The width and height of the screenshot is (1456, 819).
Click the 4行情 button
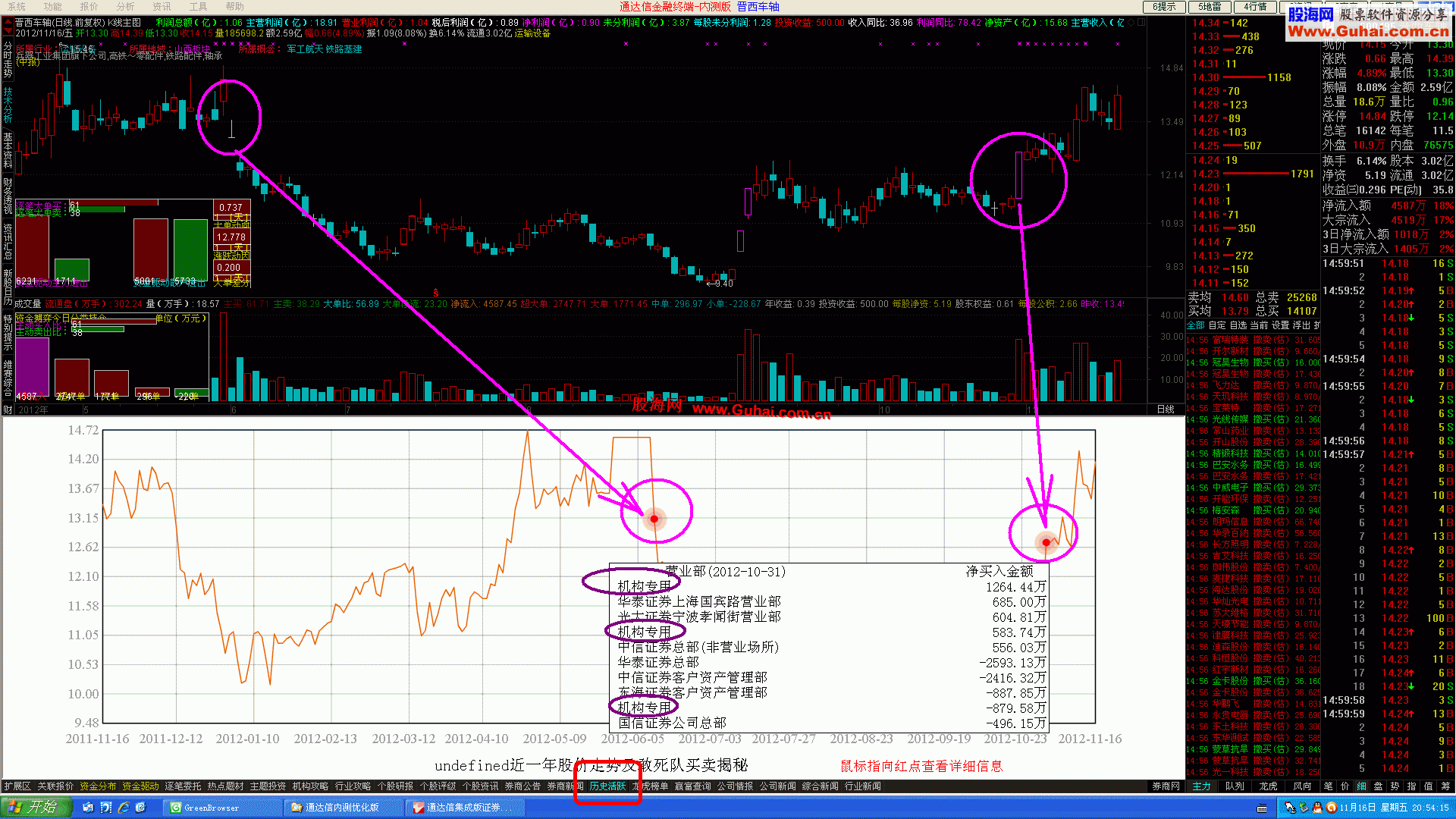1255,7
